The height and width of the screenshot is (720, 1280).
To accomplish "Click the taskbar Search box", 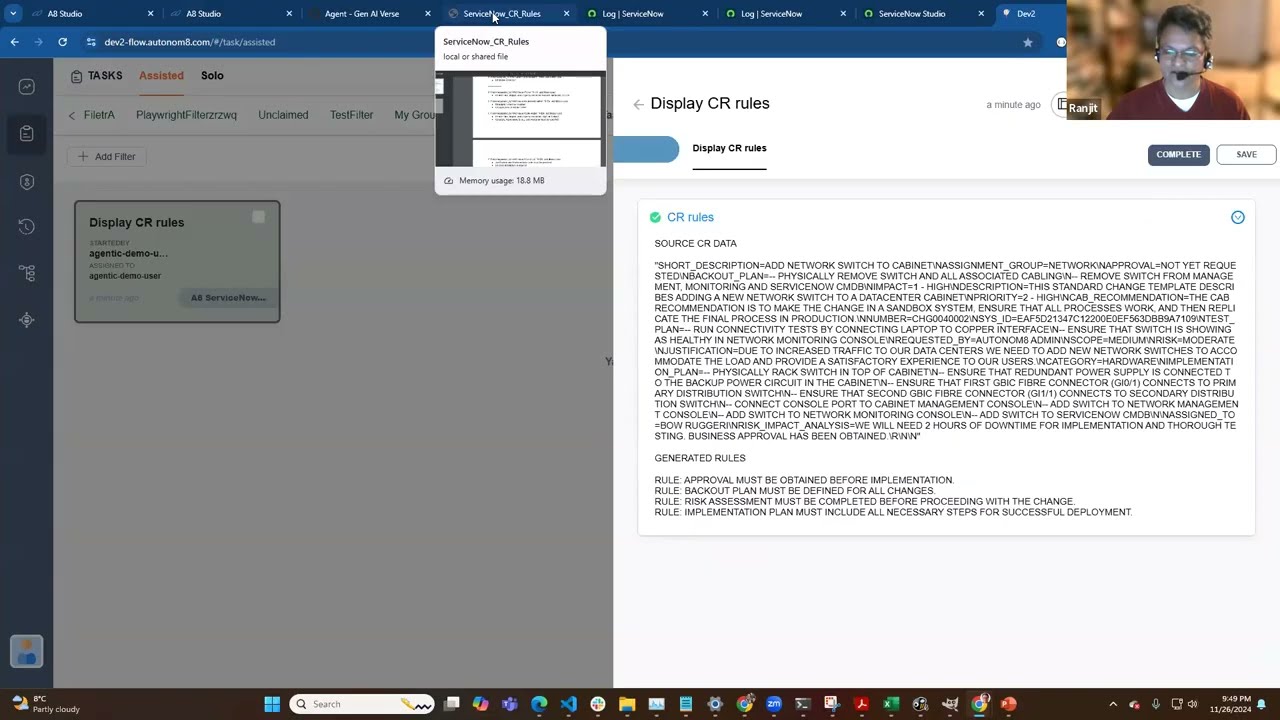I will tap(362, 704).
